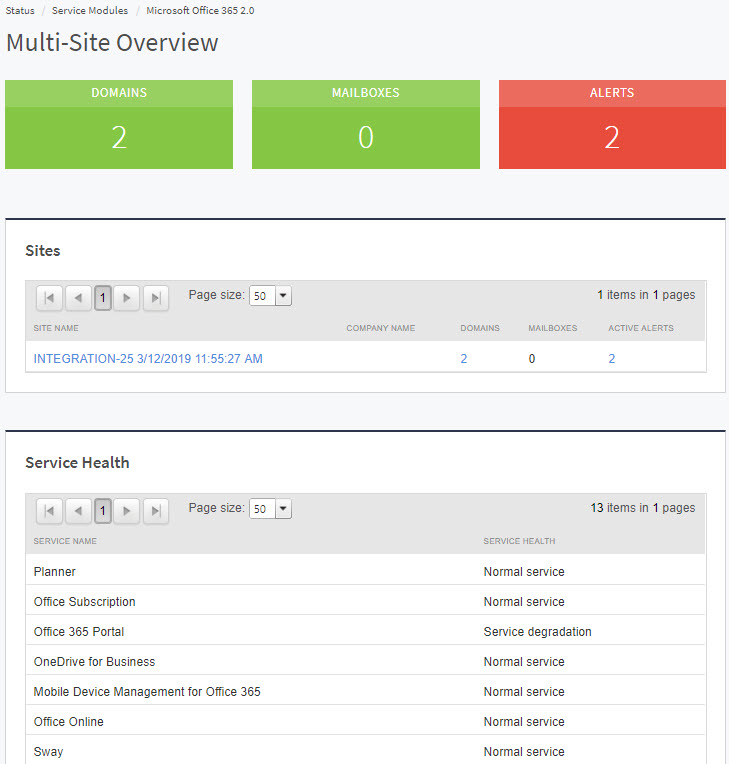Viewport: 729px width, 764px height.
Task: Select the Office Subscription row
Action: (x=365, y=602)
